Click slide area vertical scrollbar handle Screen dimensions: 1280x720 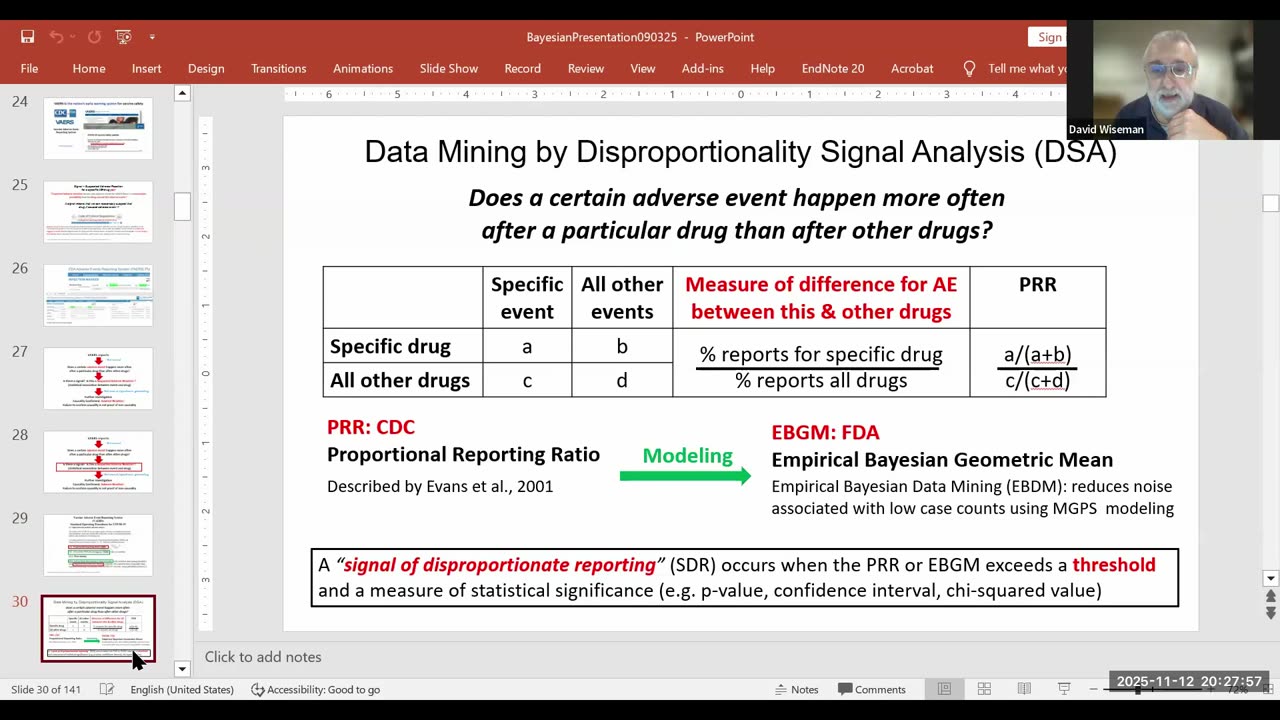(x=1270, y=203)
